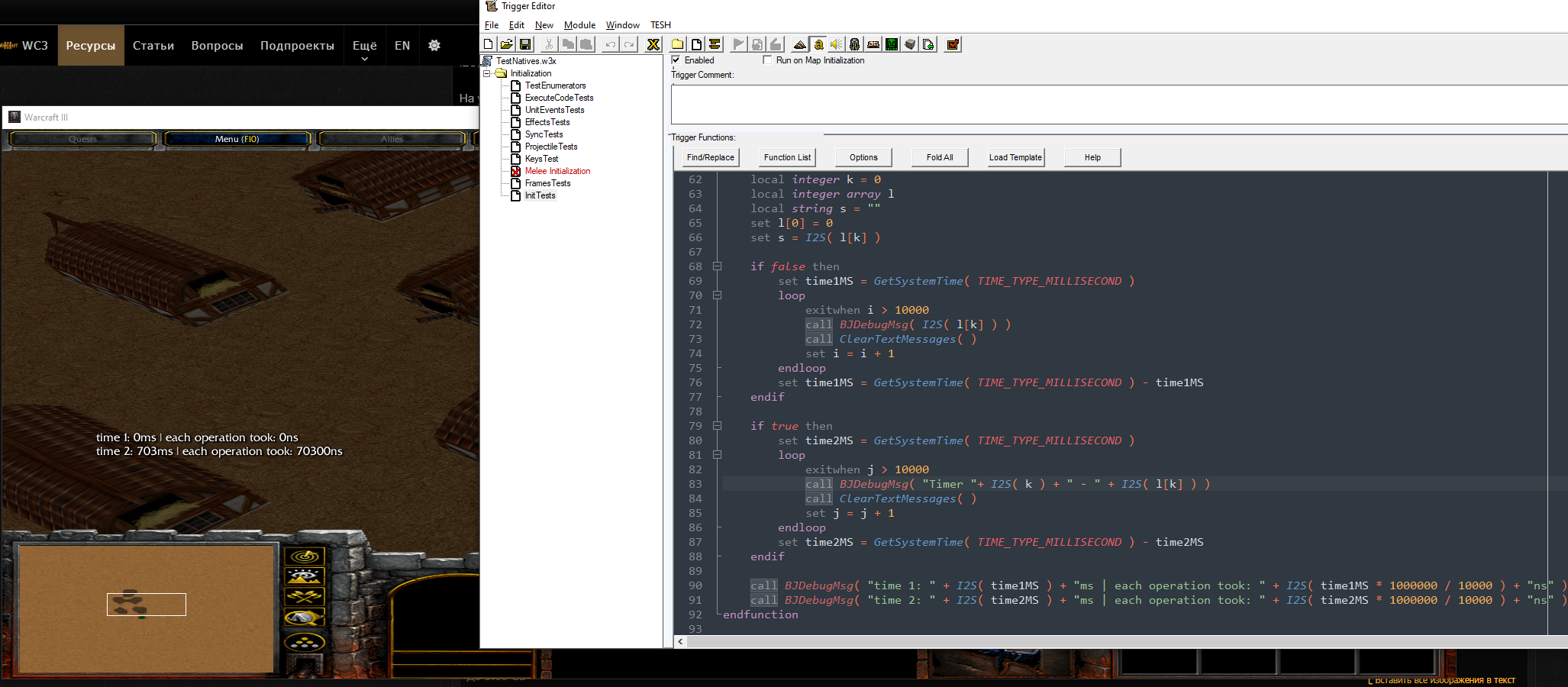The image size is (1568, 687).
Task: Click the yellow X variables icon
Action: coord(653,44)
